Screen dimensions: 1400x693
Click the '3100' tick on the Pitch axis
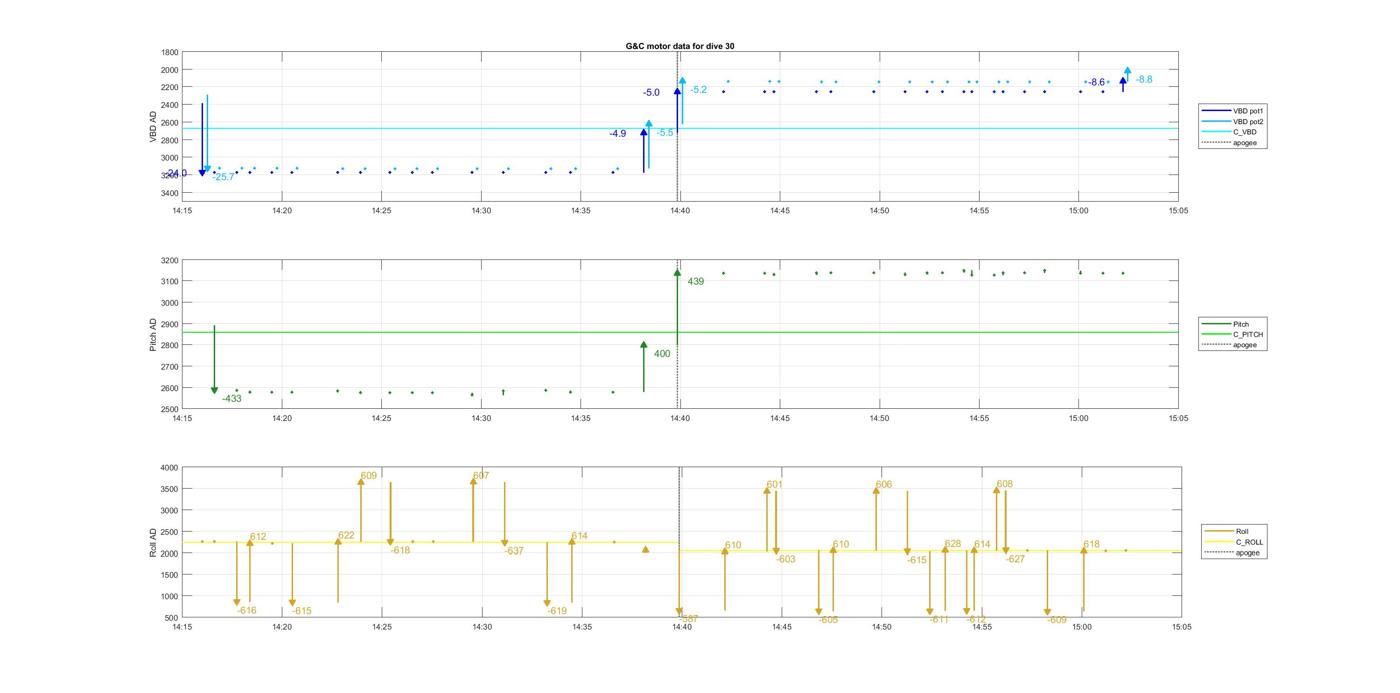tap(168, 281)
